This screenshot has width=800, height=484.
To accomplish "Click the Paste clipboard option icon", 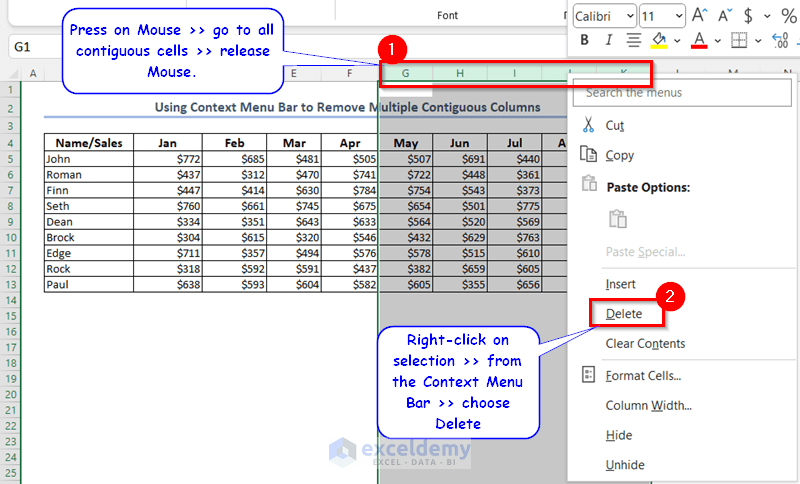I will pos(618,219).
